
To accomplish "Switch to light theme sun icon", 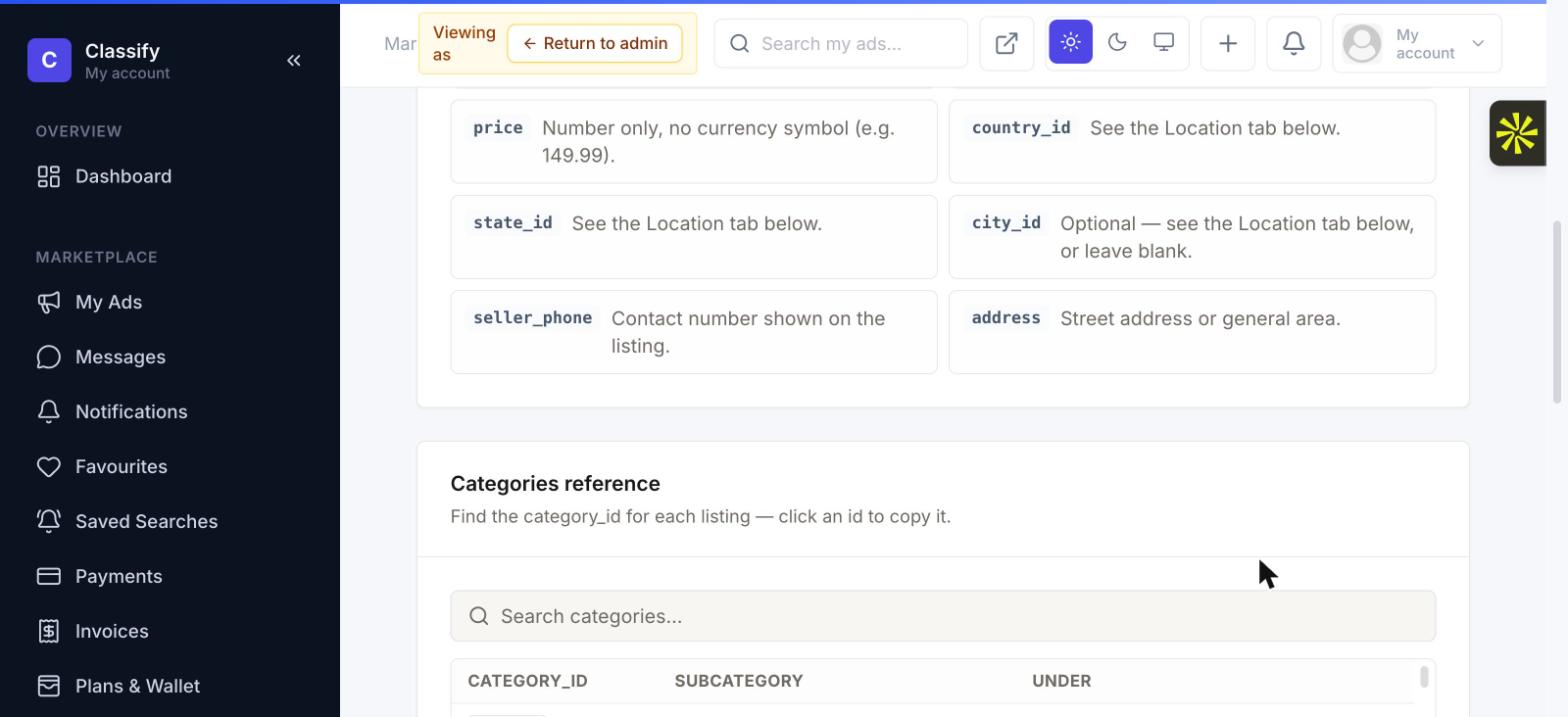I will 1070,42.
